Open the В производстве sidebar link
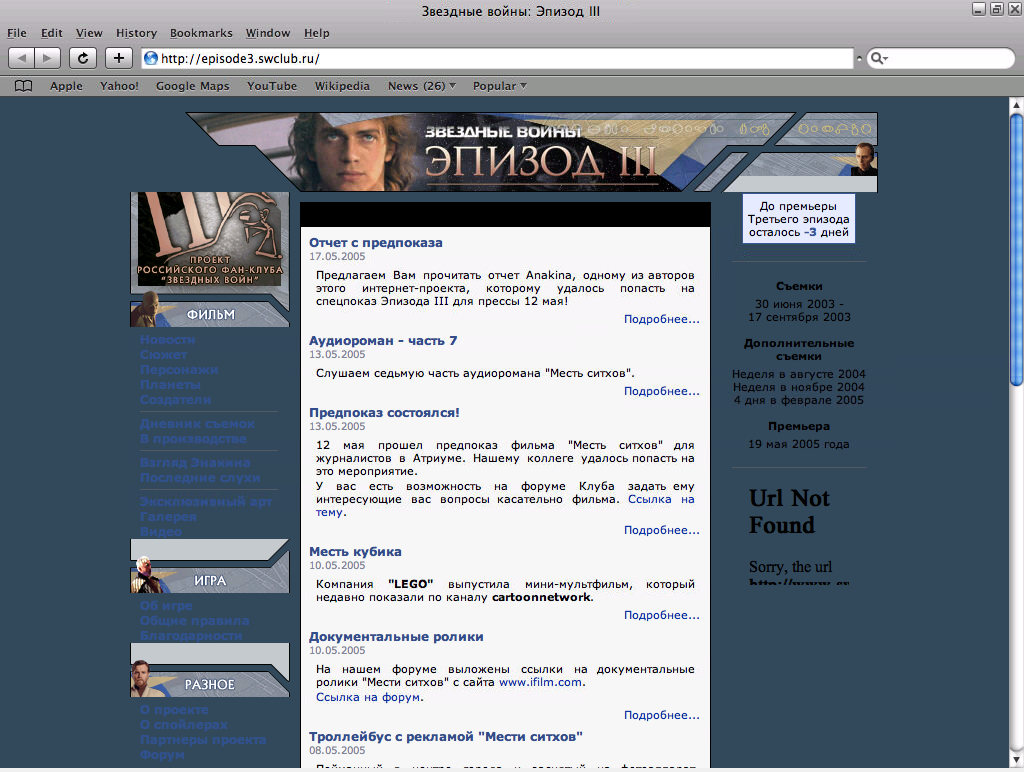Screen dimensions: 1024x772 (193, 439)
